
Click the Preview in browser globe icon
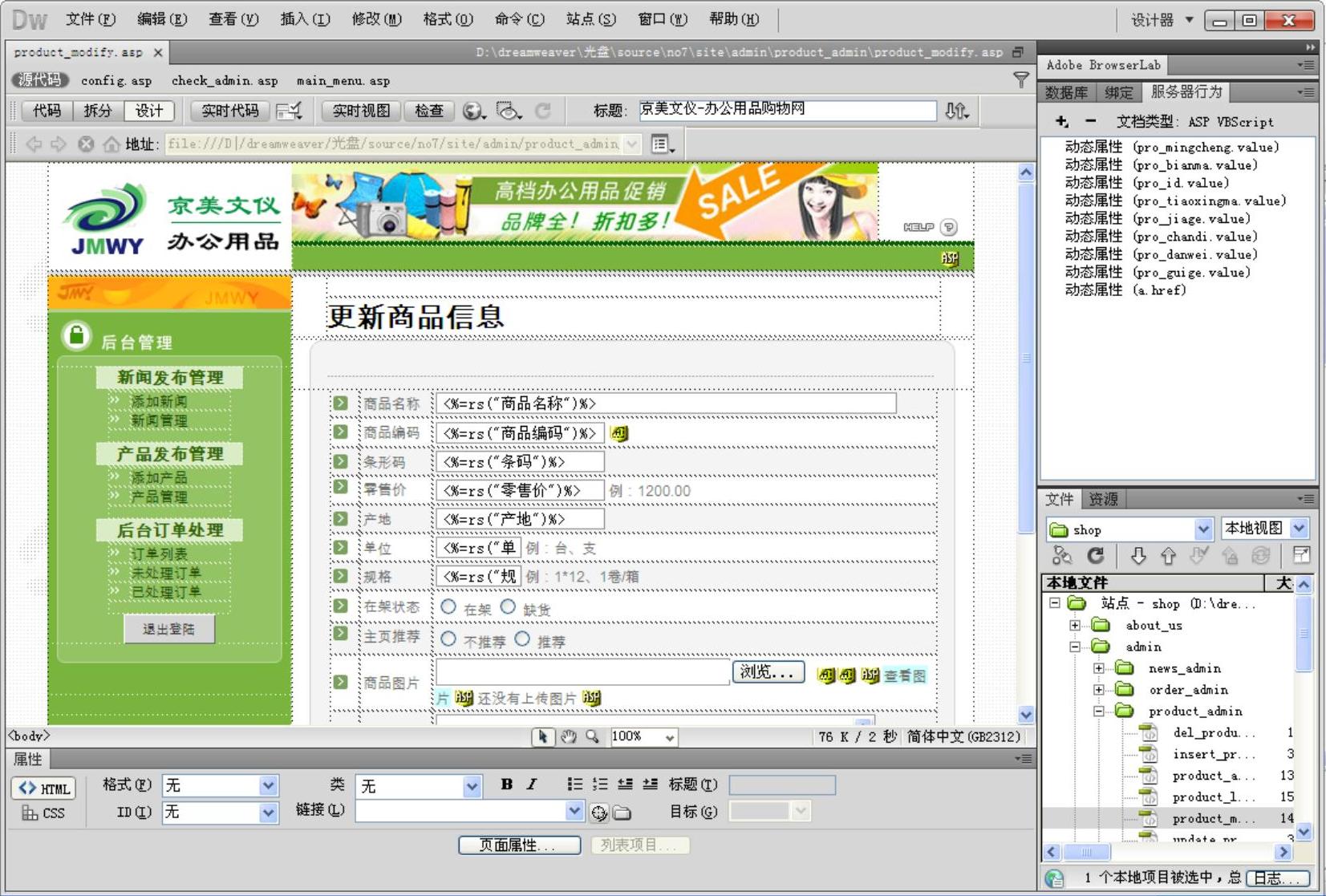[473, 111]
